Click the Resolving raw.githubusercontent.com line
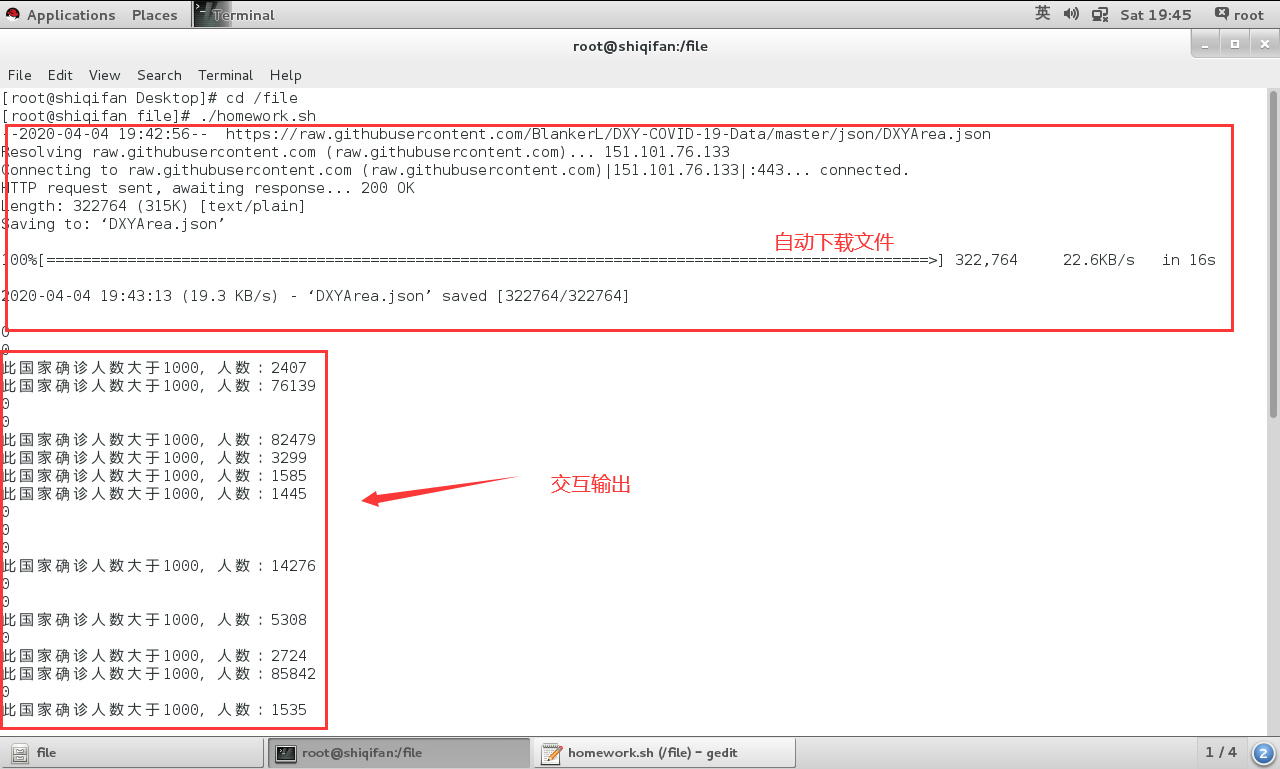The height and width of the screenshot is (769, 1280). 366,152
